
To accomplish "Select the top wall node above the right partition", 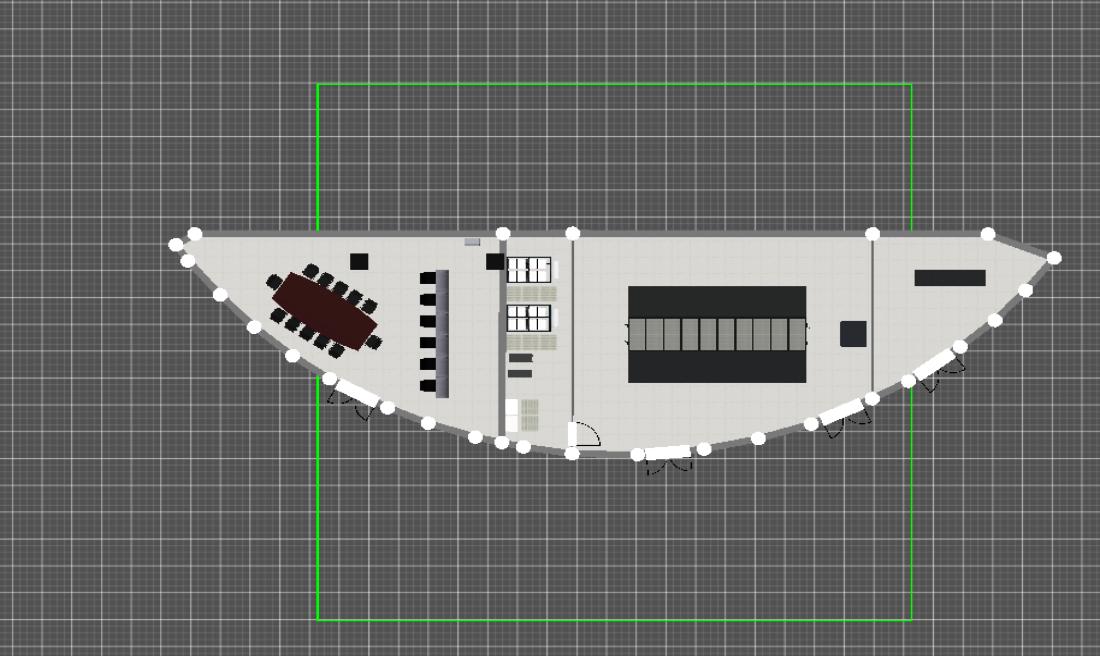I will [873, 234].
